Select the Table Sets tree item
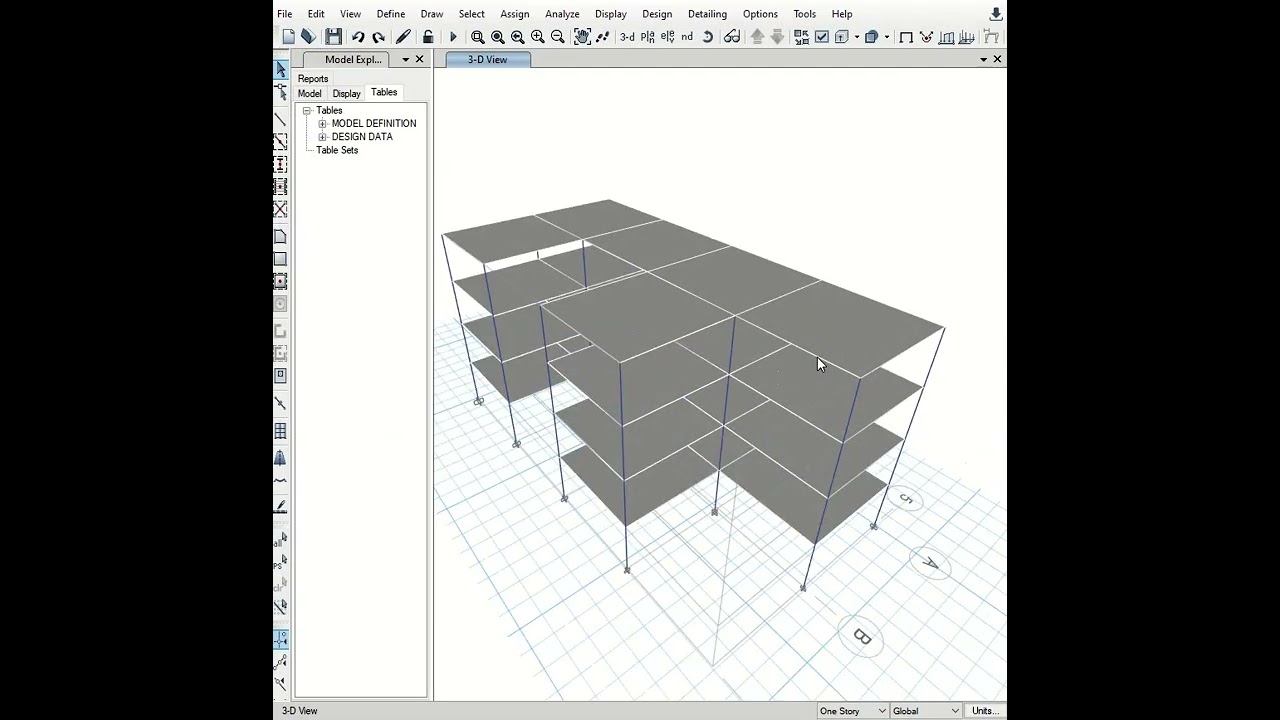The height and width of the screenshot is (720, 1280). pos(337,150)
